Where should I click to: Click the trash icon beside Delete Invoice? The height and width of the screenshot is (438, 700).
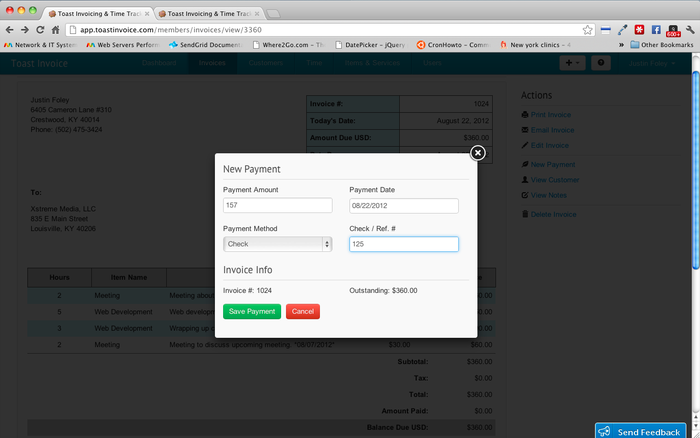(525, 214)
